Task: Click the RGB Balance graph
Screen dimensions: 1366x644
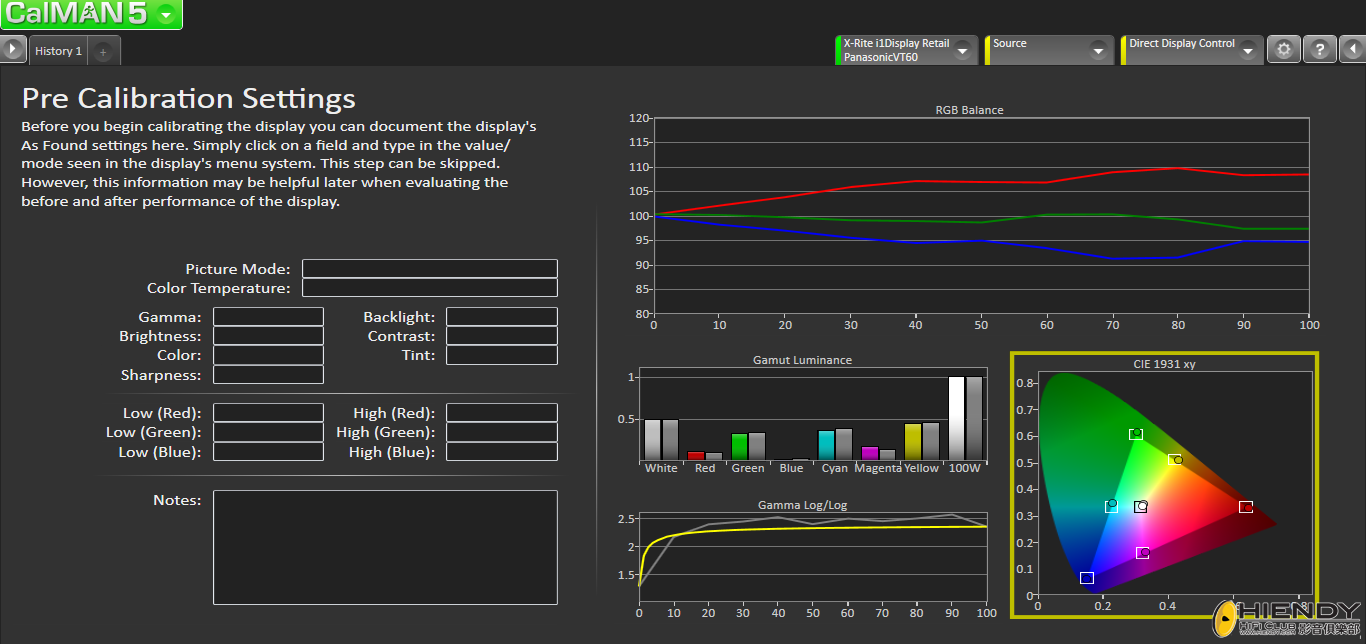Action: tap(980, 215)
